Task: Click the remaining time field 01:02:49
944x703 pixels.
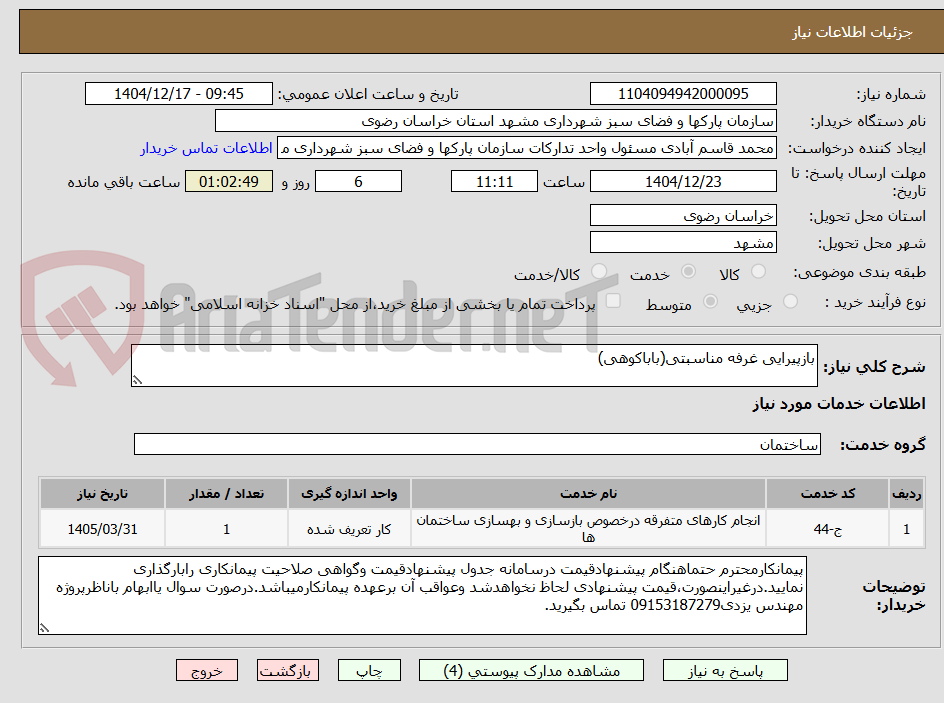Action: 229,181
